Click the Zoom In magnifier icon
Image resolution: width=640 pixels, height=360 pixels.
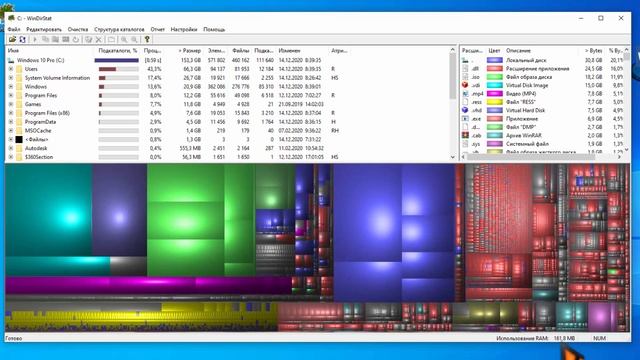(124, 40)
